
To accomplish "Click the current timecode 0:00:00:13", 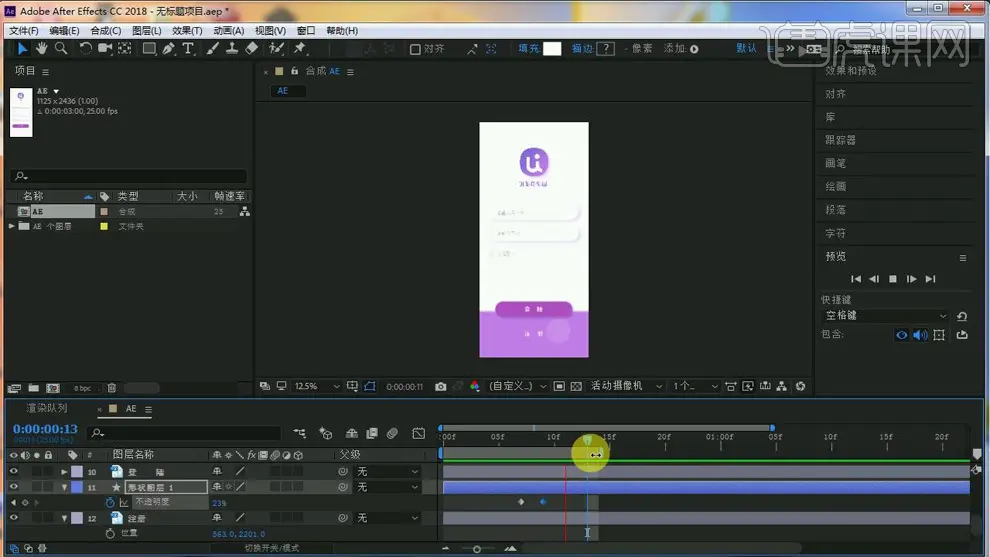I will (45, 429).
